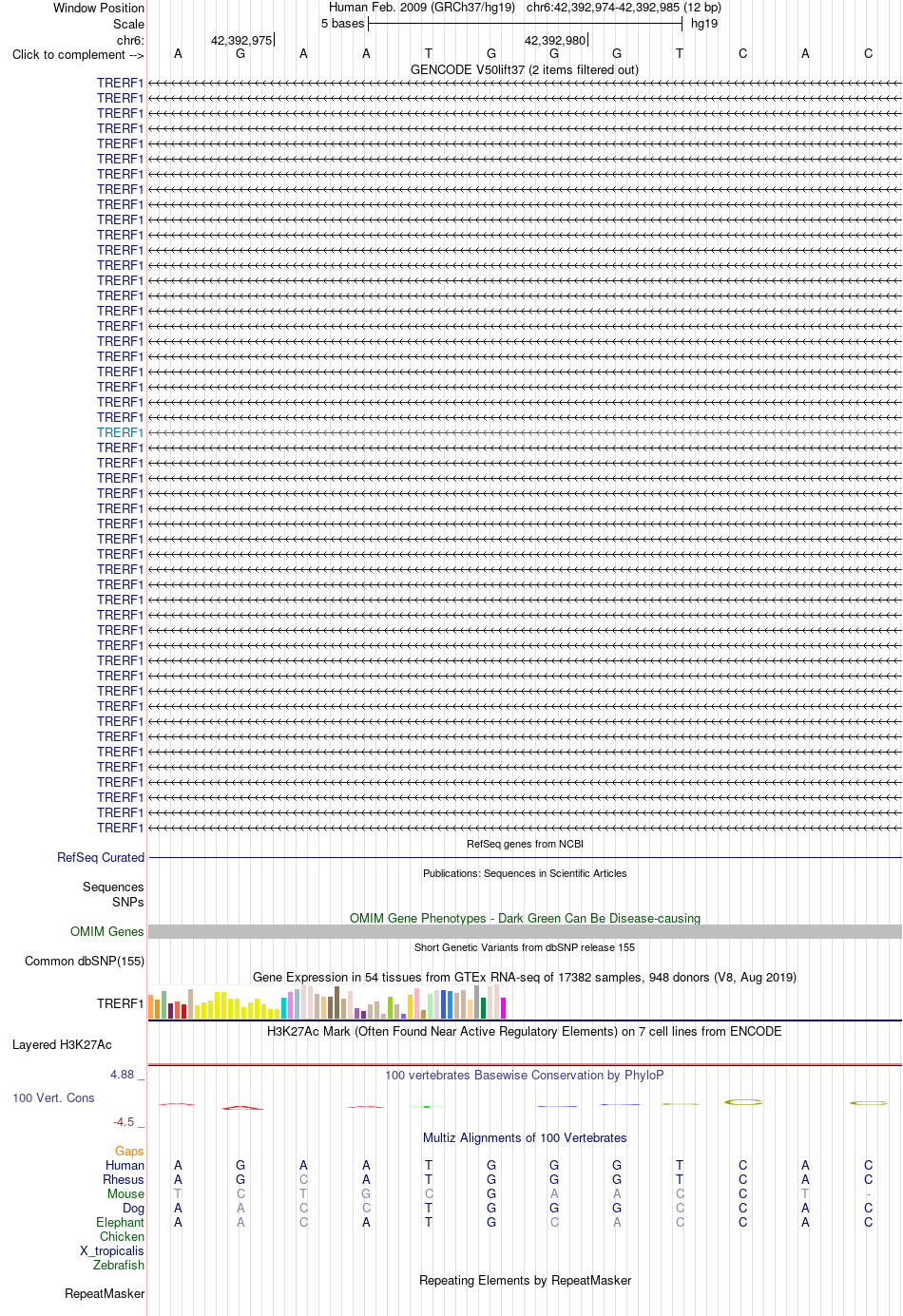Open the GENCODE V50lift37 track title
Viewport: 903px width, 1316px height.
pyautogui.click(x=525, y=69)
